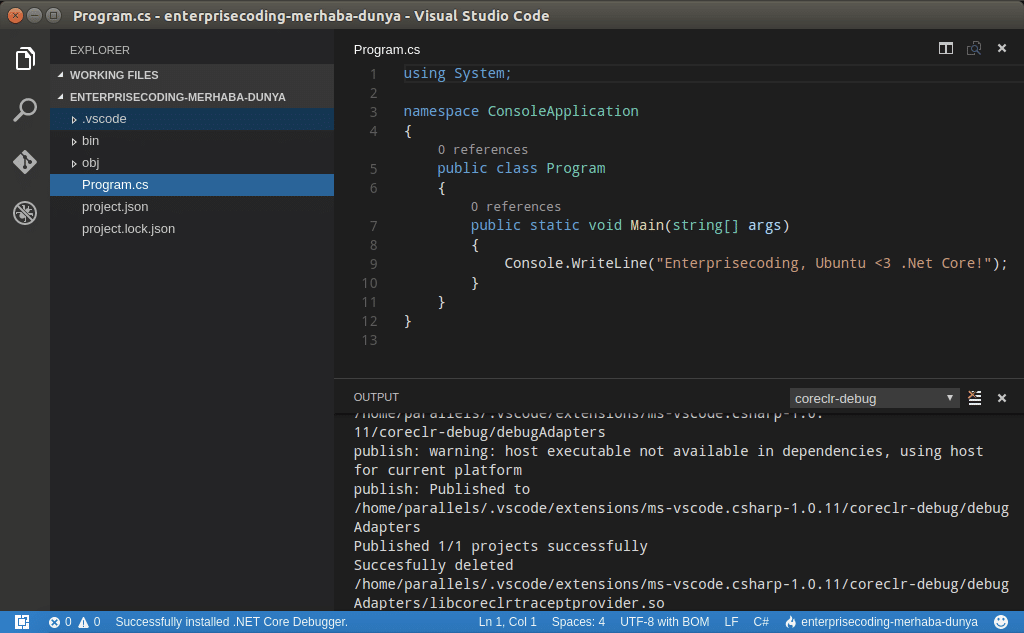Expand the obj folder
This screenshot has width=1024, height=633.
[x=192, y=163]
